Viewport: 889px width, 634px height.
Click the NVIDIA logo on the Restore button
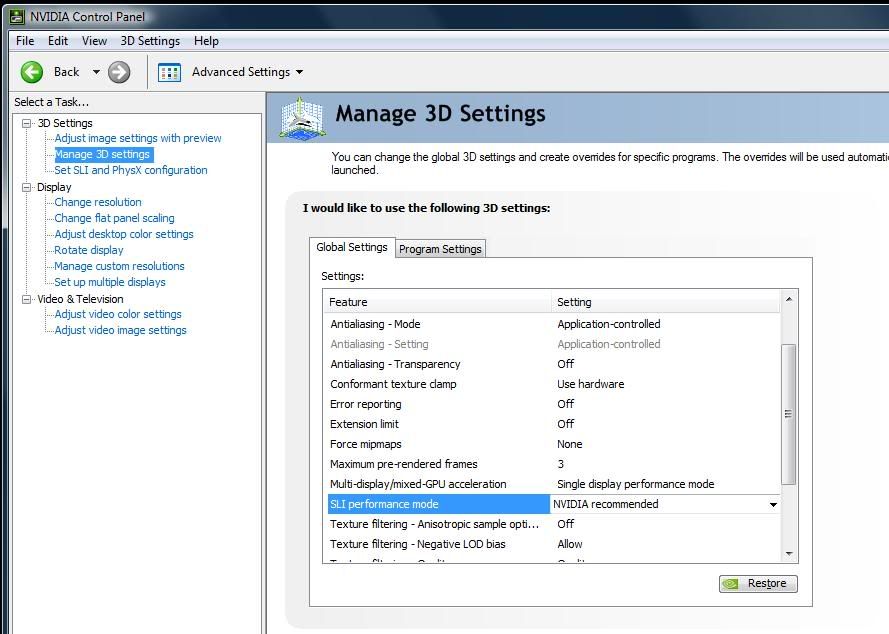(732, 584)
